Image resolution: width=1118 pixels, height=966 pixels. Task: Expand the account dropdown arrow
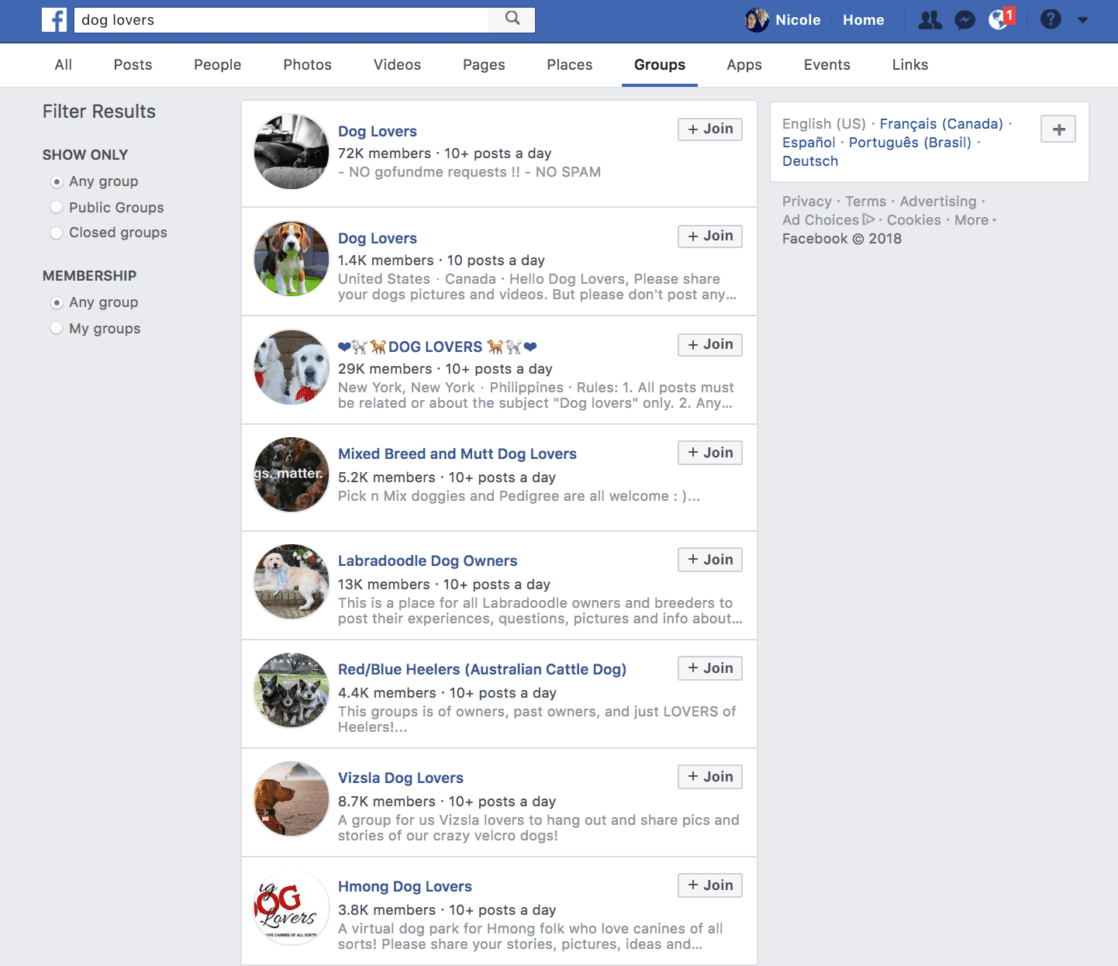click(x=1082, y=20)
